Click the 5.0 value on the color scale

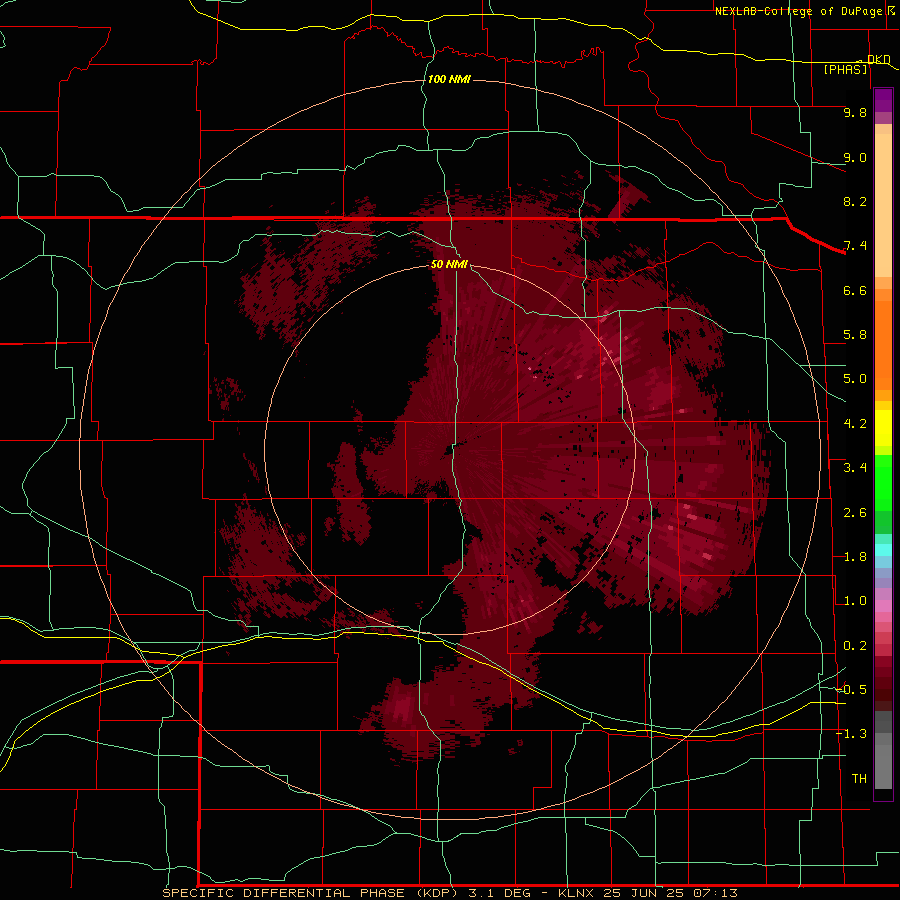tap(855, 379)
